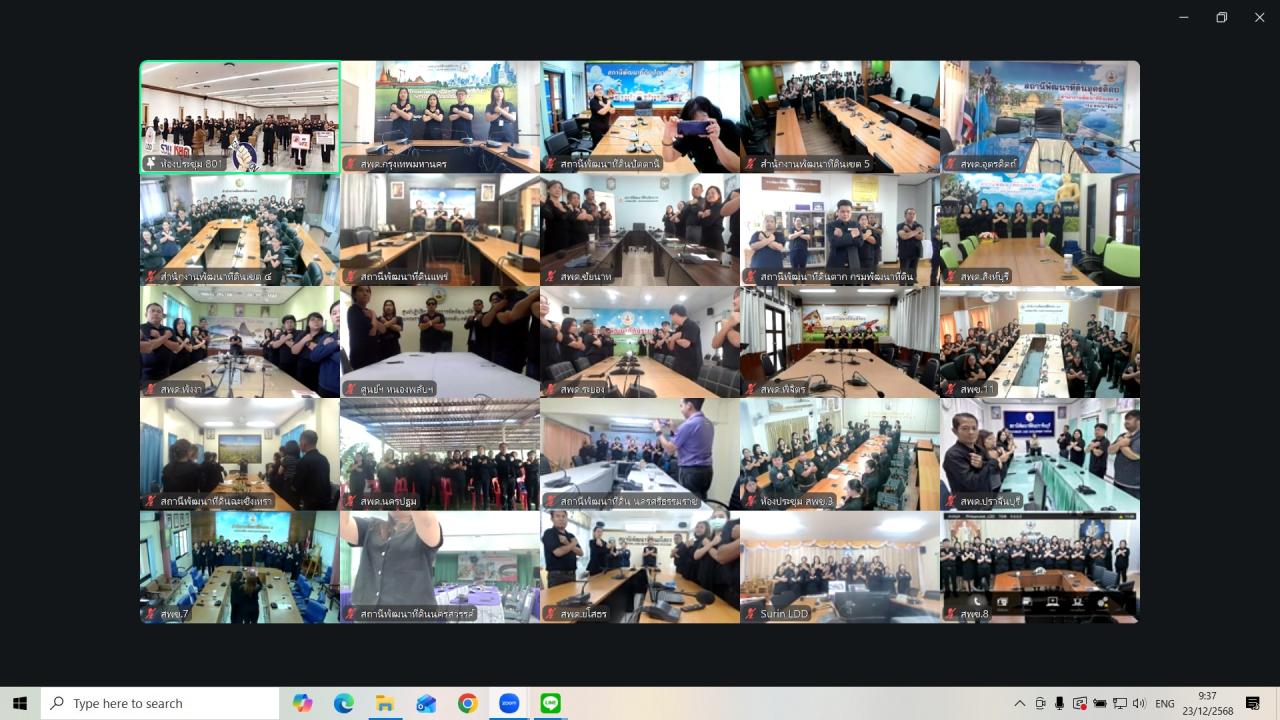1280x720 pixels.
Task: Expand hidden icons in the system tray
Action: pyautogui.click(x=1019, y=703)
